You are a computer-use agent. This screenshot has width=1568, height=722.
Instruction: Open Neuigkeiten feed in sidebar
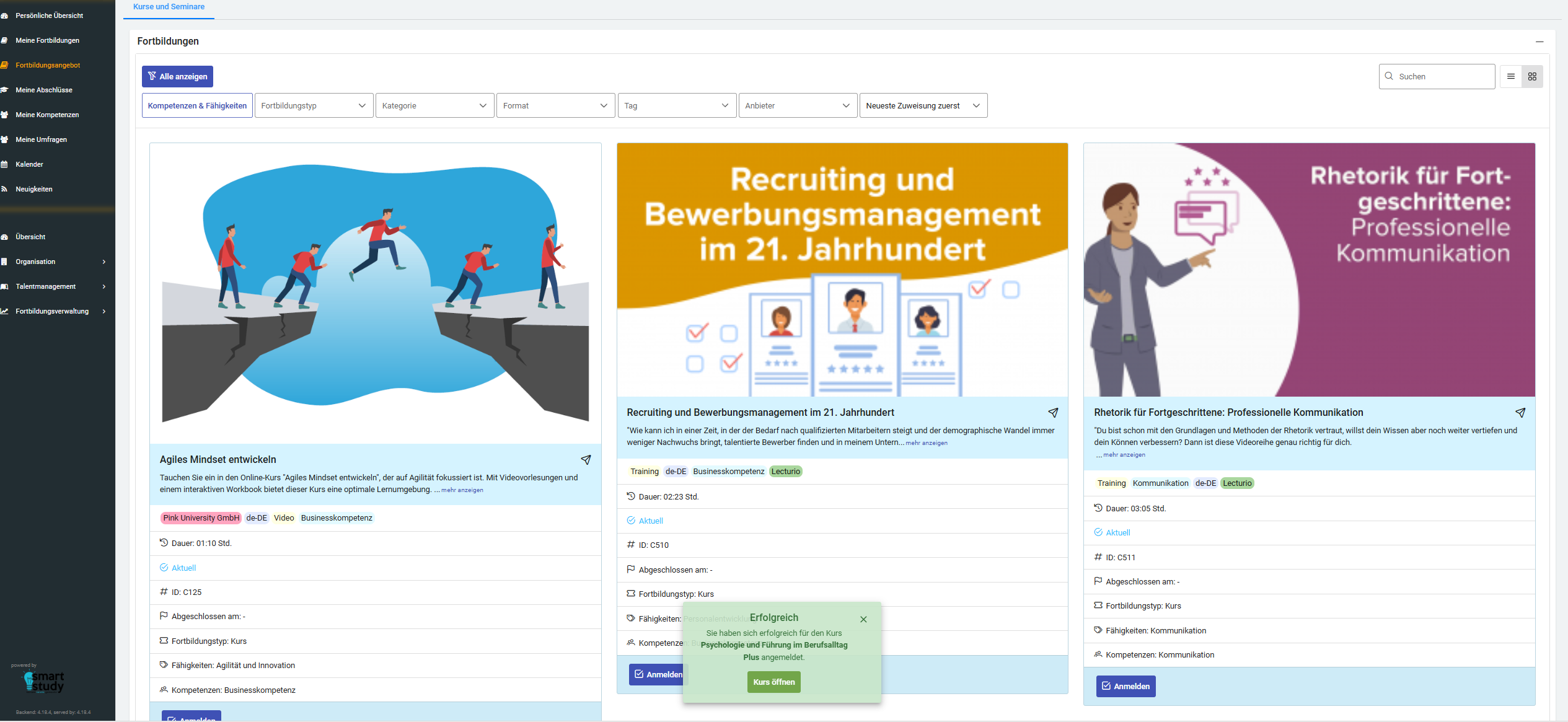pyautogui.click(x=33, y=189)
